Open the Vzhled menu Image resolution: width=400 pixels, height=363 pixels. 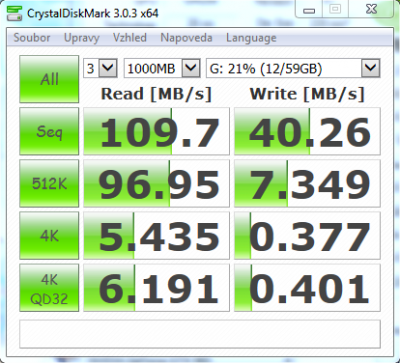pyautogui.click(x=130, y=37)
